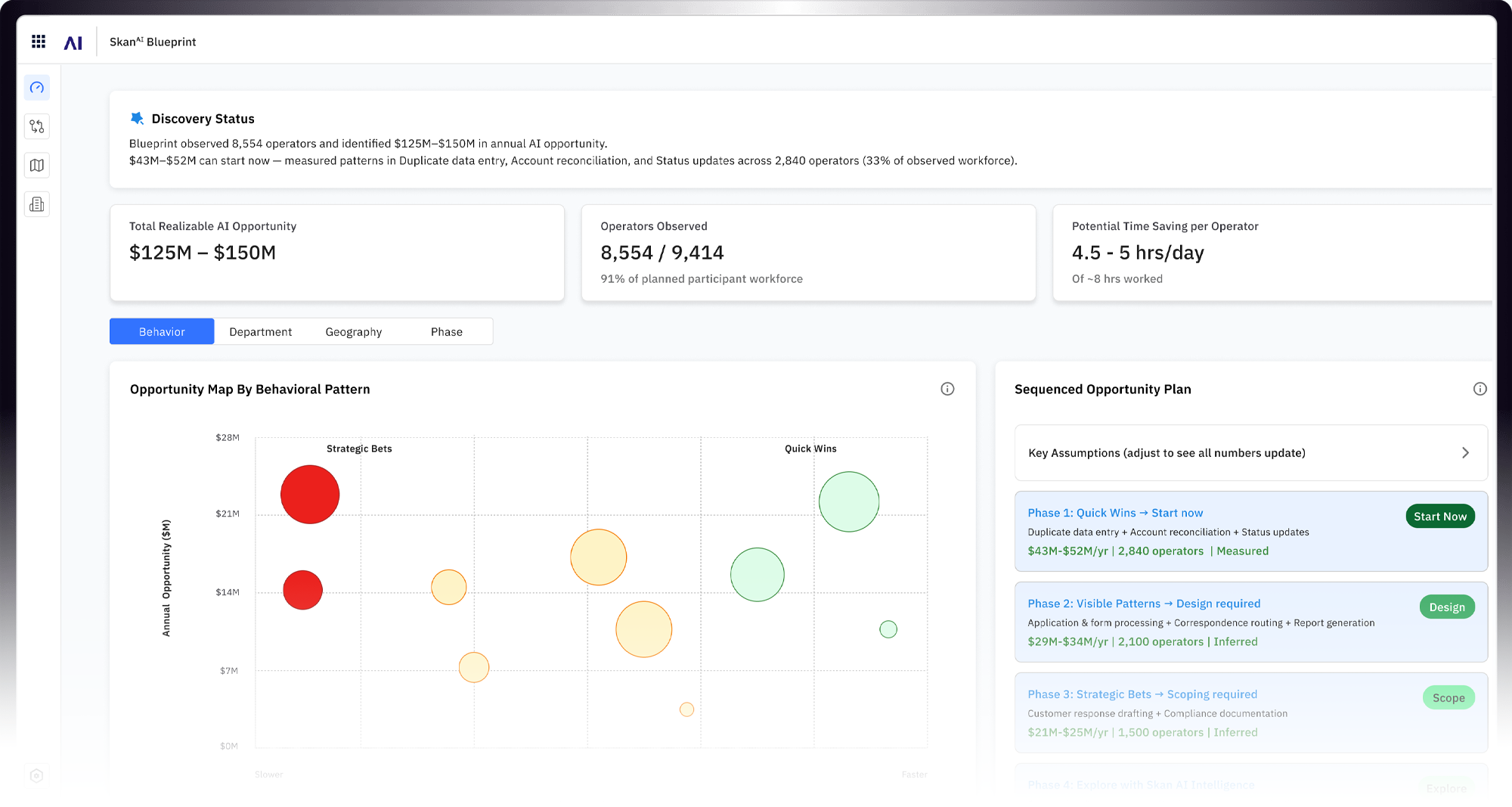This screenshot has width=1512, height=807.
Task: Click the chevron beside Key Assumptions
Action: tap(1465, 453)
